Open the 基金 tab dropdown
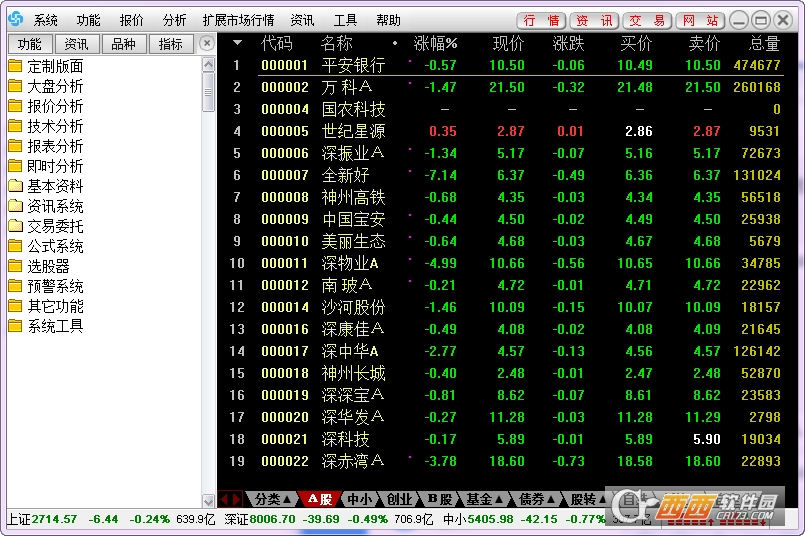 [484, 499]
